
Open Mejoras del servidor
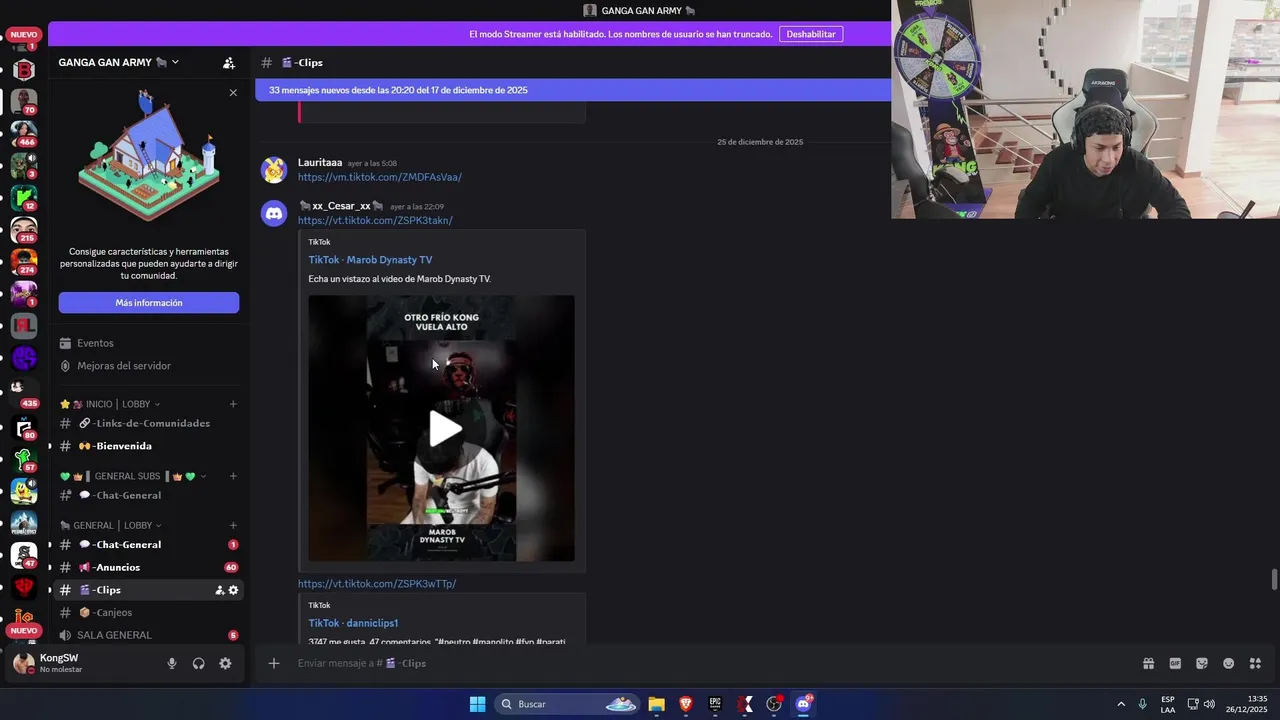[148, 366]
